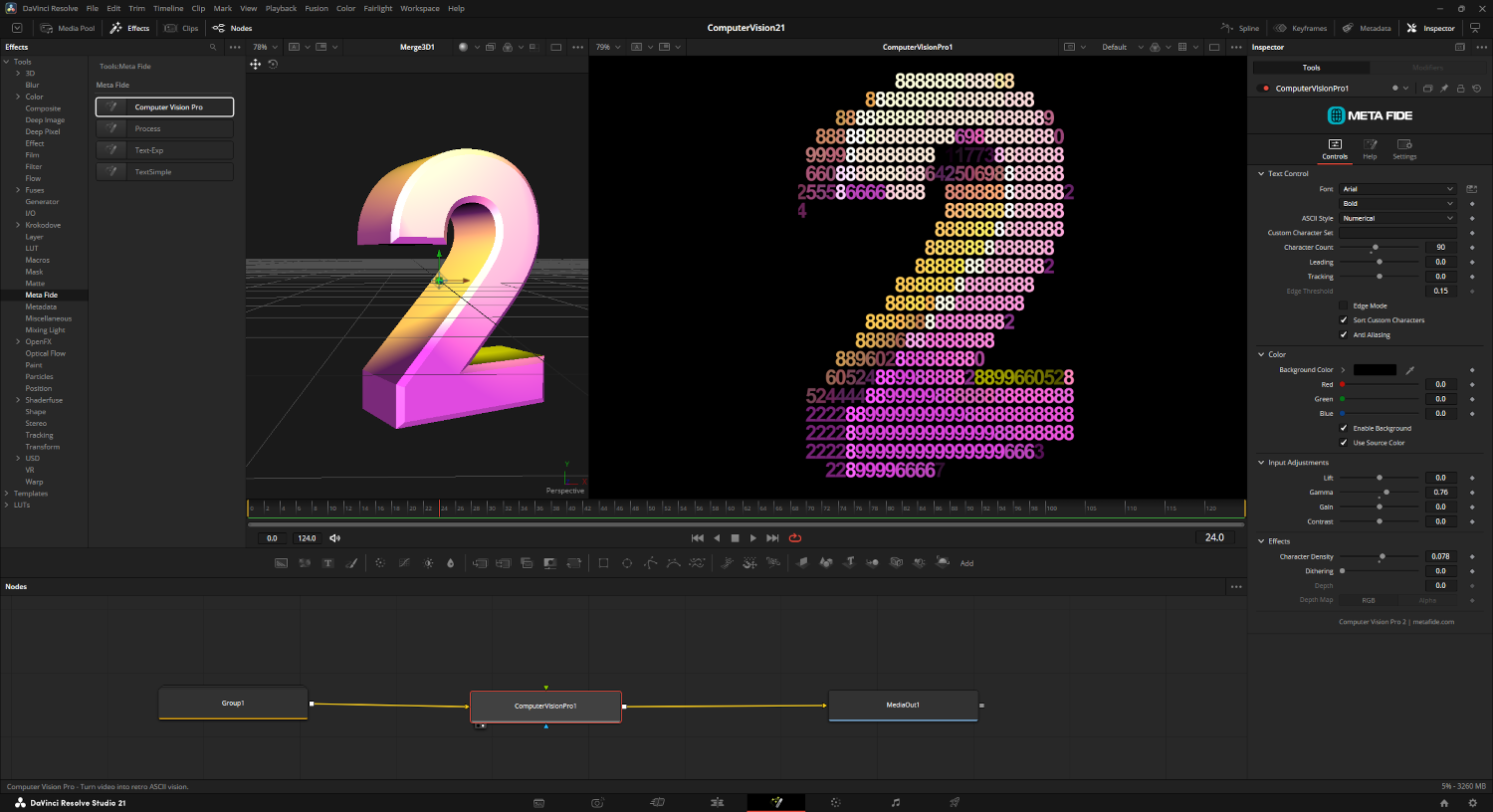Open left viewer 78% zoom dropdown
The height and width of the screenshot is (812, 1493).
[265, 47]
